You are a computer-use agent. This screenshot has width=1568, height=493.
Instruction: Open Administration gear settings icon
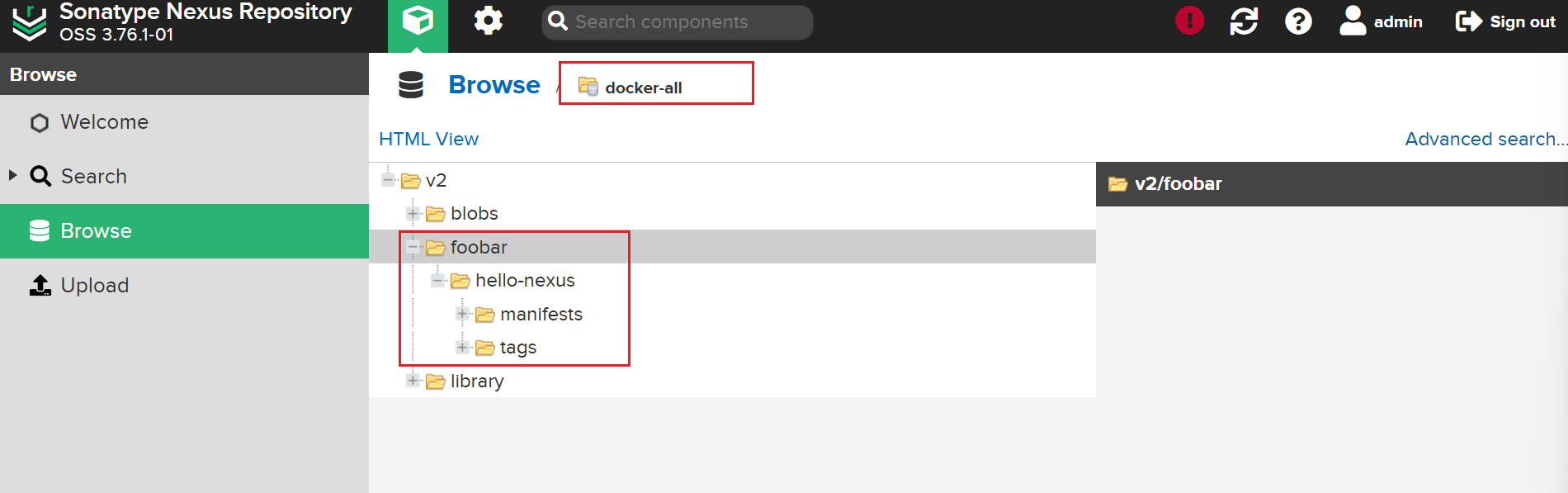coord(489,21)
